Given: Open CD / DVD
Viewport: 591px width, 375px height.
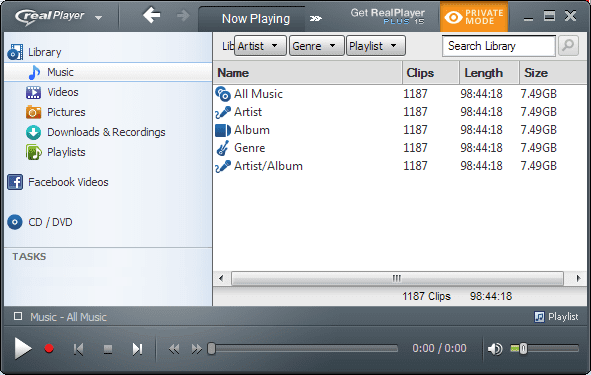Looking at the screenshot, I should (x=50, y=222).
